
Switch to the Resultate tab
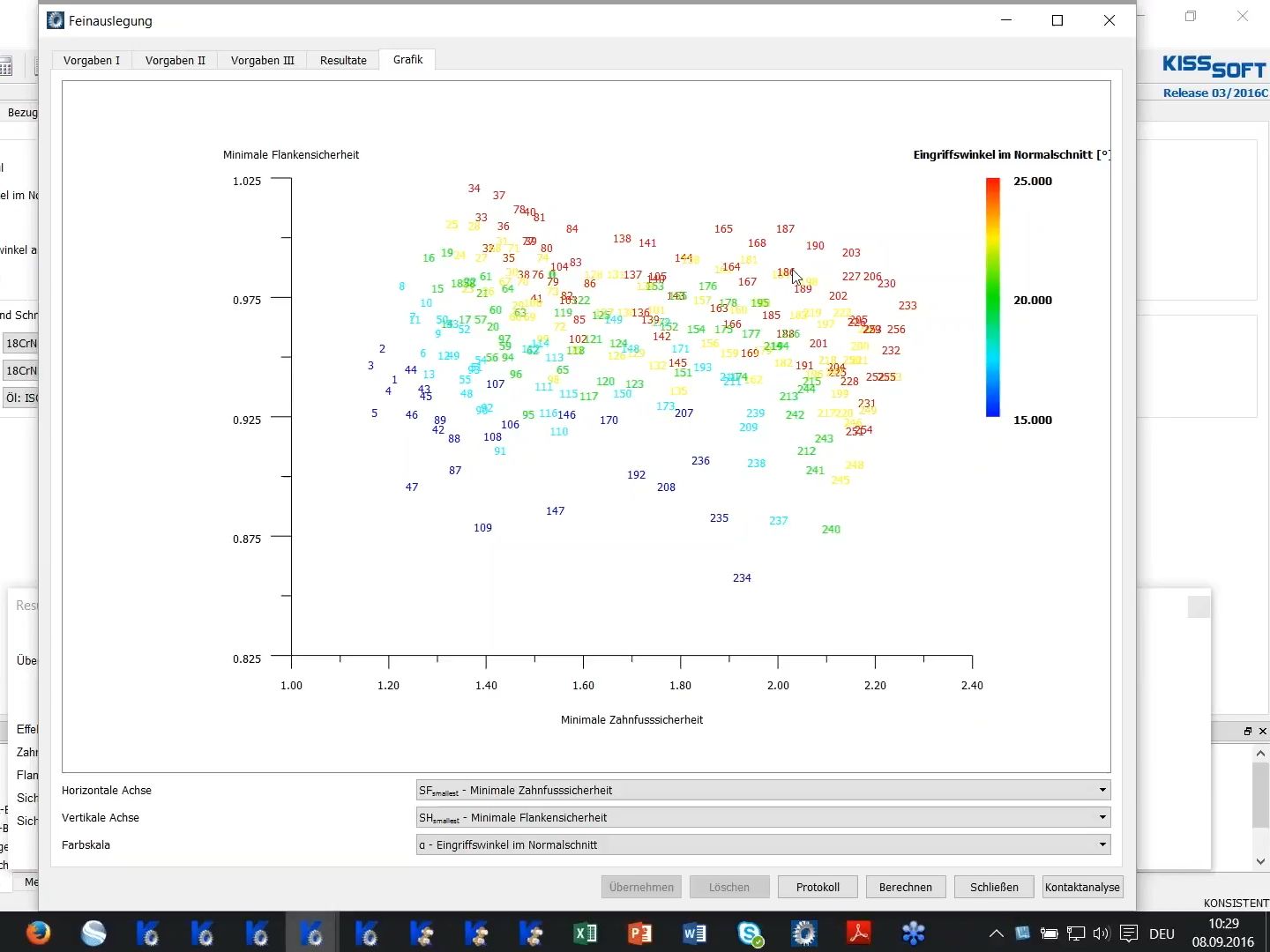pyautogui.click(x=343, y=60)
